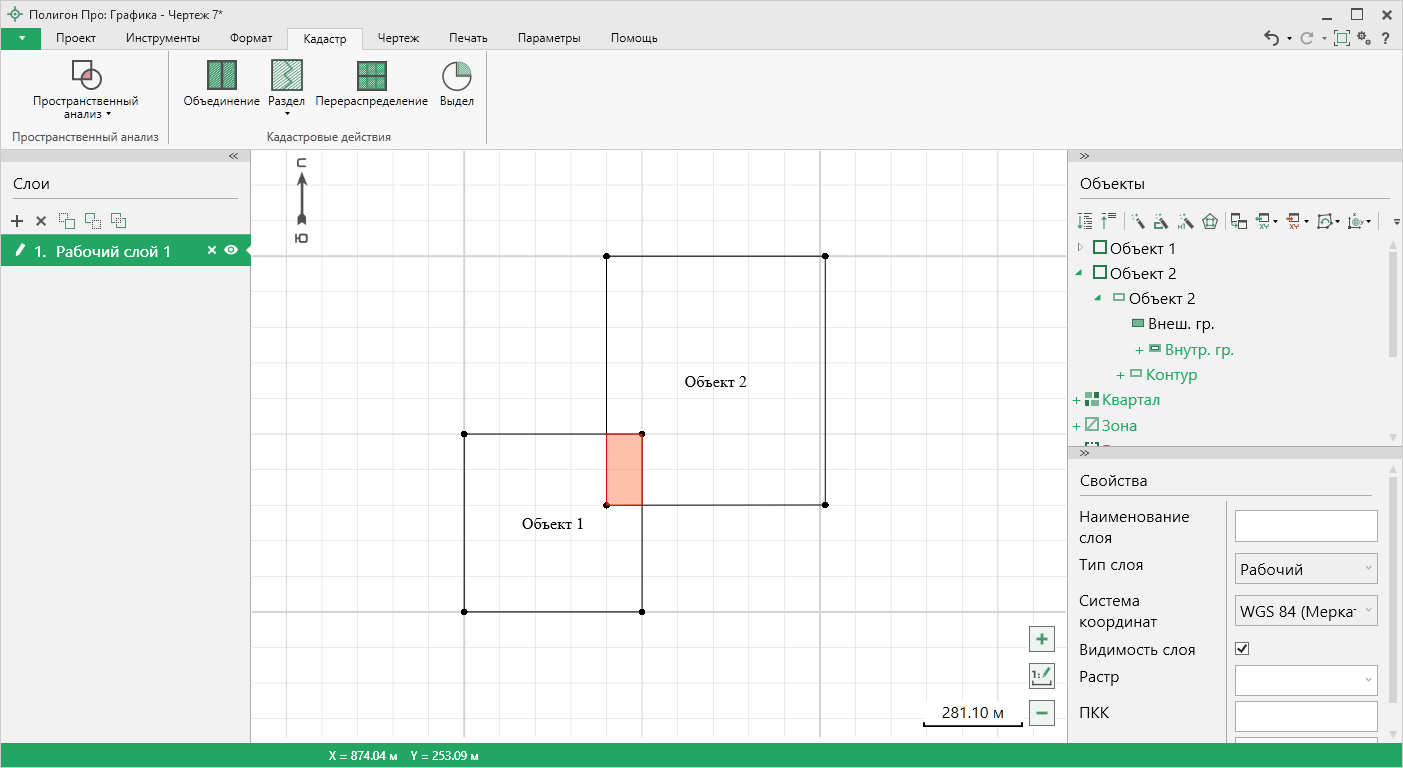Zoom out with the canvas minus button
The height and width of the screenshot is (768, 1403).
[x=1042, y=713]
